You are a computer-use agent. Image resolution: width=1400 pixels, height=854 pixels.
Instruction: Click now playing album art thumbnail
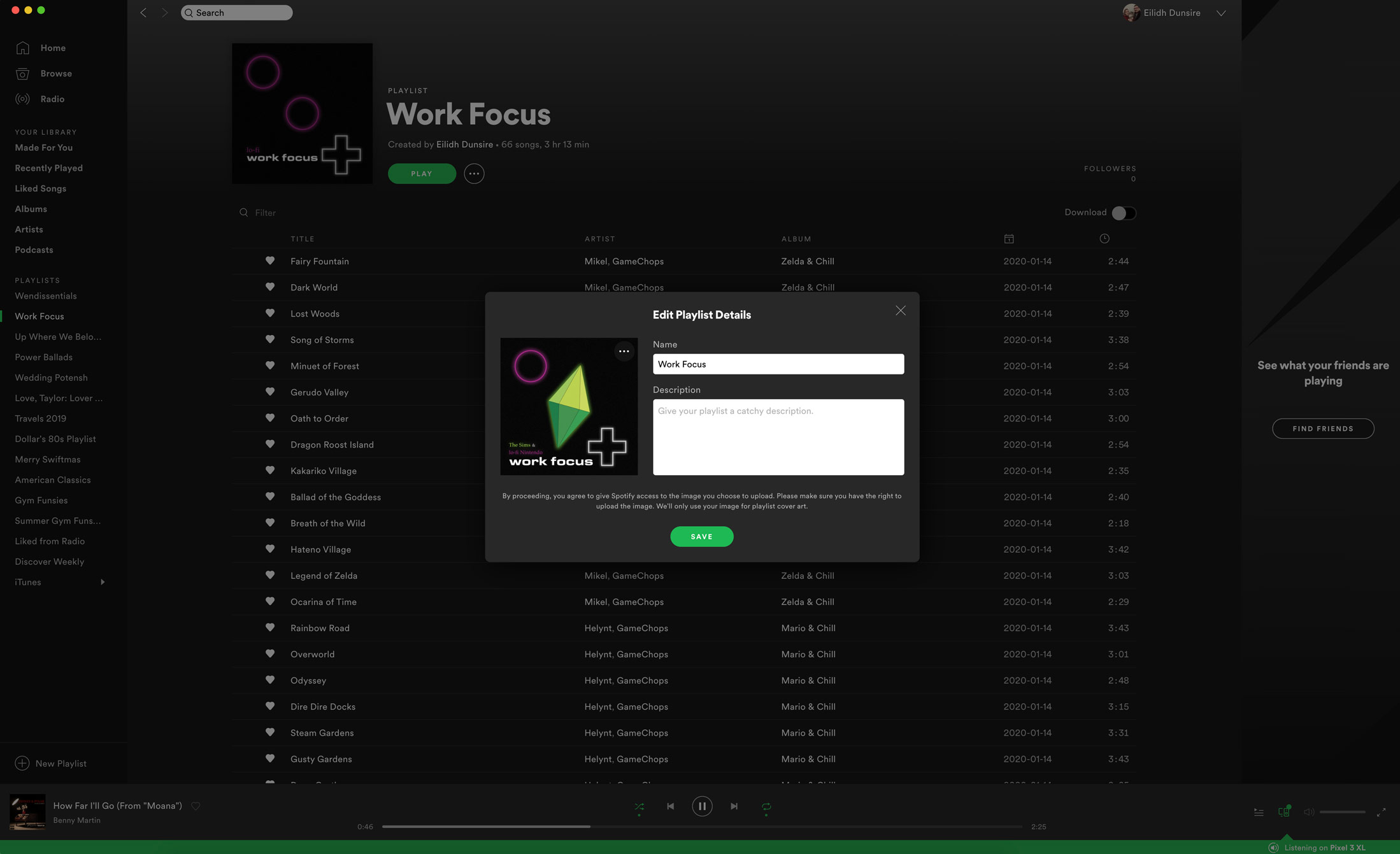[x=27, y=812]
